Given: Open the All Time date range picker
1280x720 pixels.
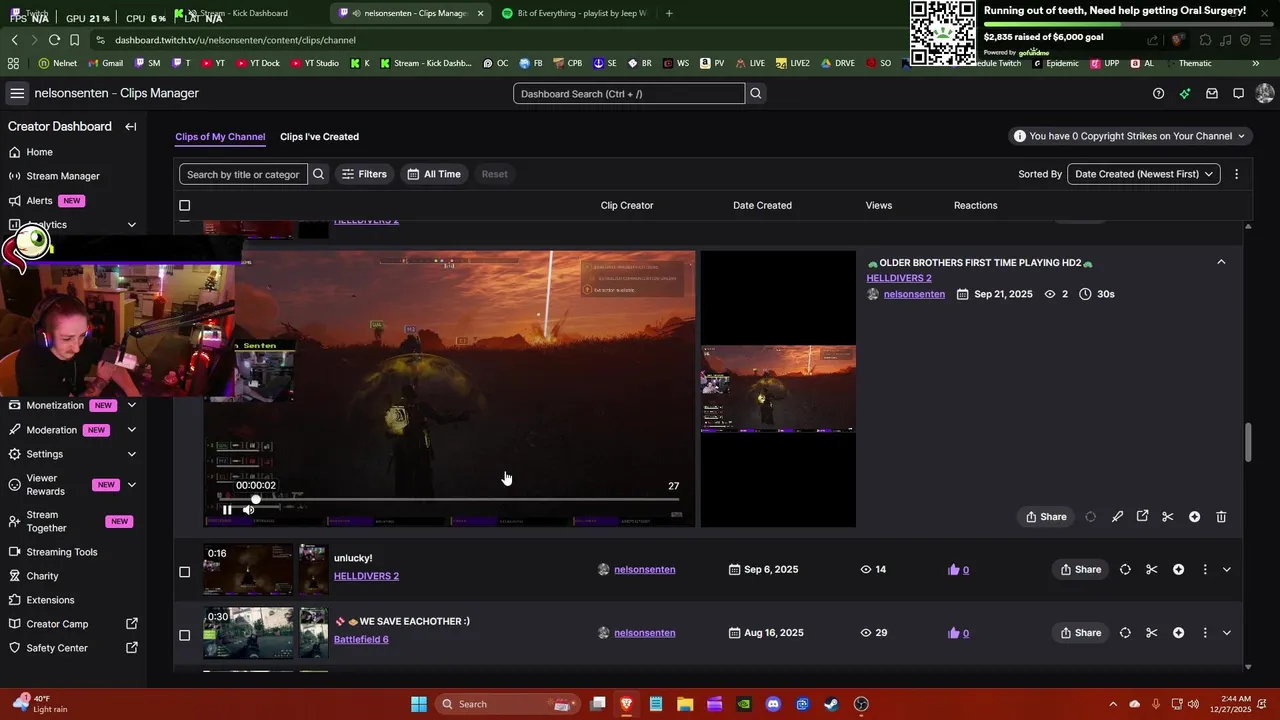Looking at the screenshot, I should coord(434,174).
